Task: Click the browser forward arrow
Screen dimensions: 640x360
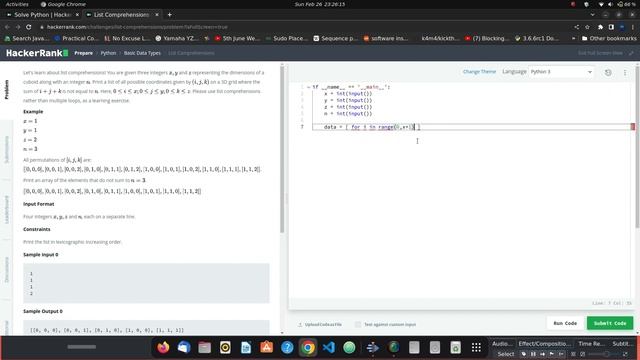Action: click(18, 27)
